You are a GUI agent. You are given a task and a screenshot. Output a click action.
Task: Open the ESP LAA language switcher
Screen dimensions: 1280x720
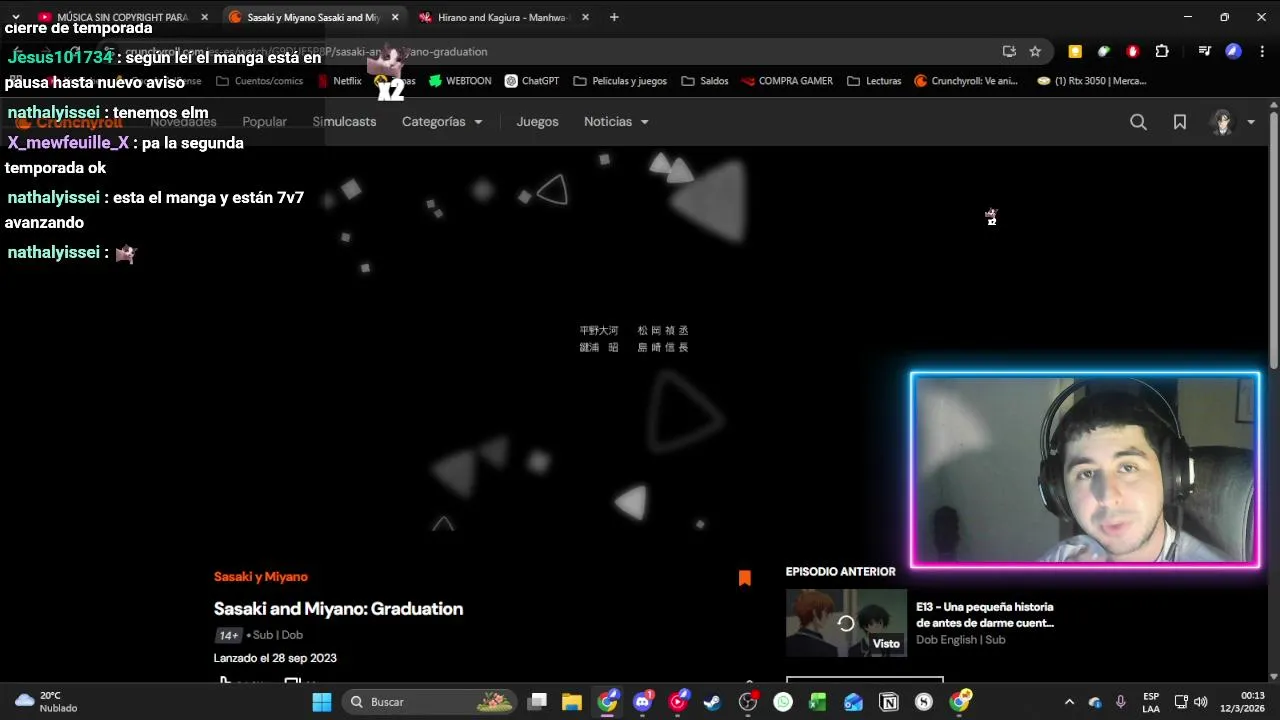click(1151, 702)
